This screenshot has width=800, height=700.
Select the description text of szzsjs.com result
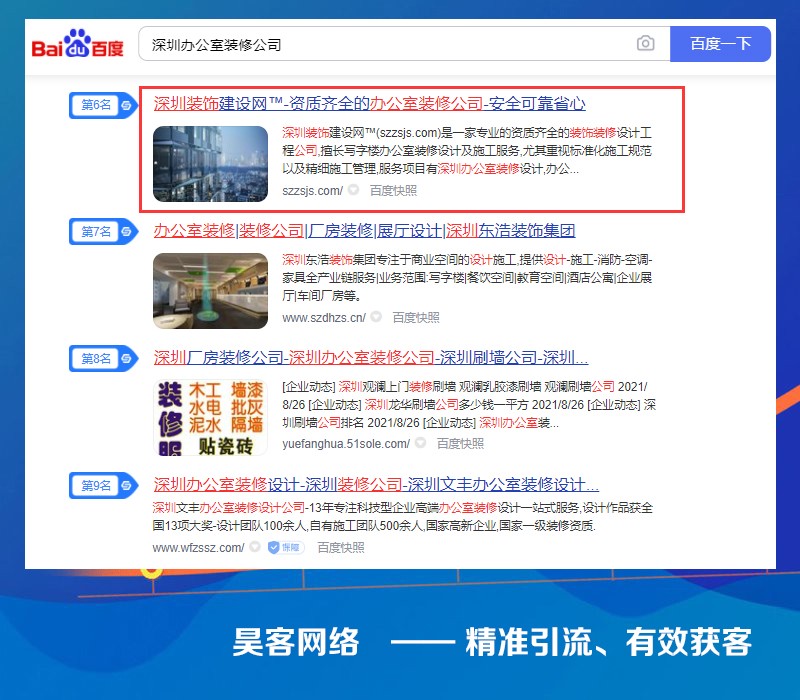pyautogui.click(x=467, y=151)
